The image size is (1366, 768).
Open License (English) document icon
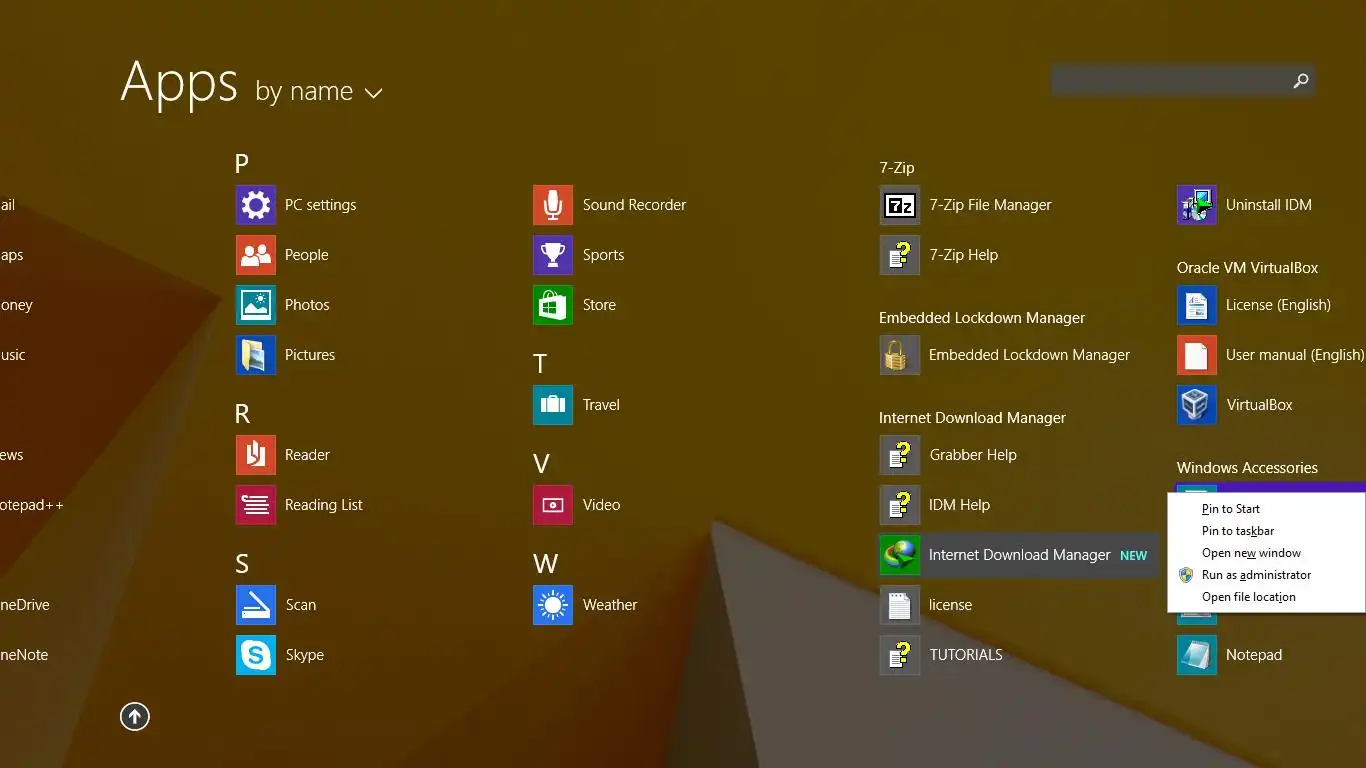pos(1197,305)
